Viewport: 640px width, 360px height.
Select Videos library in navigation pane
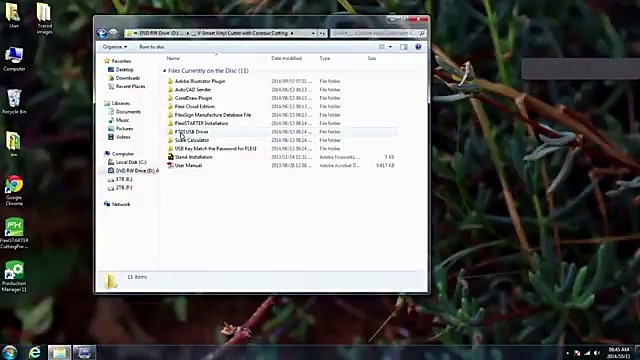(x=119, y=137)
